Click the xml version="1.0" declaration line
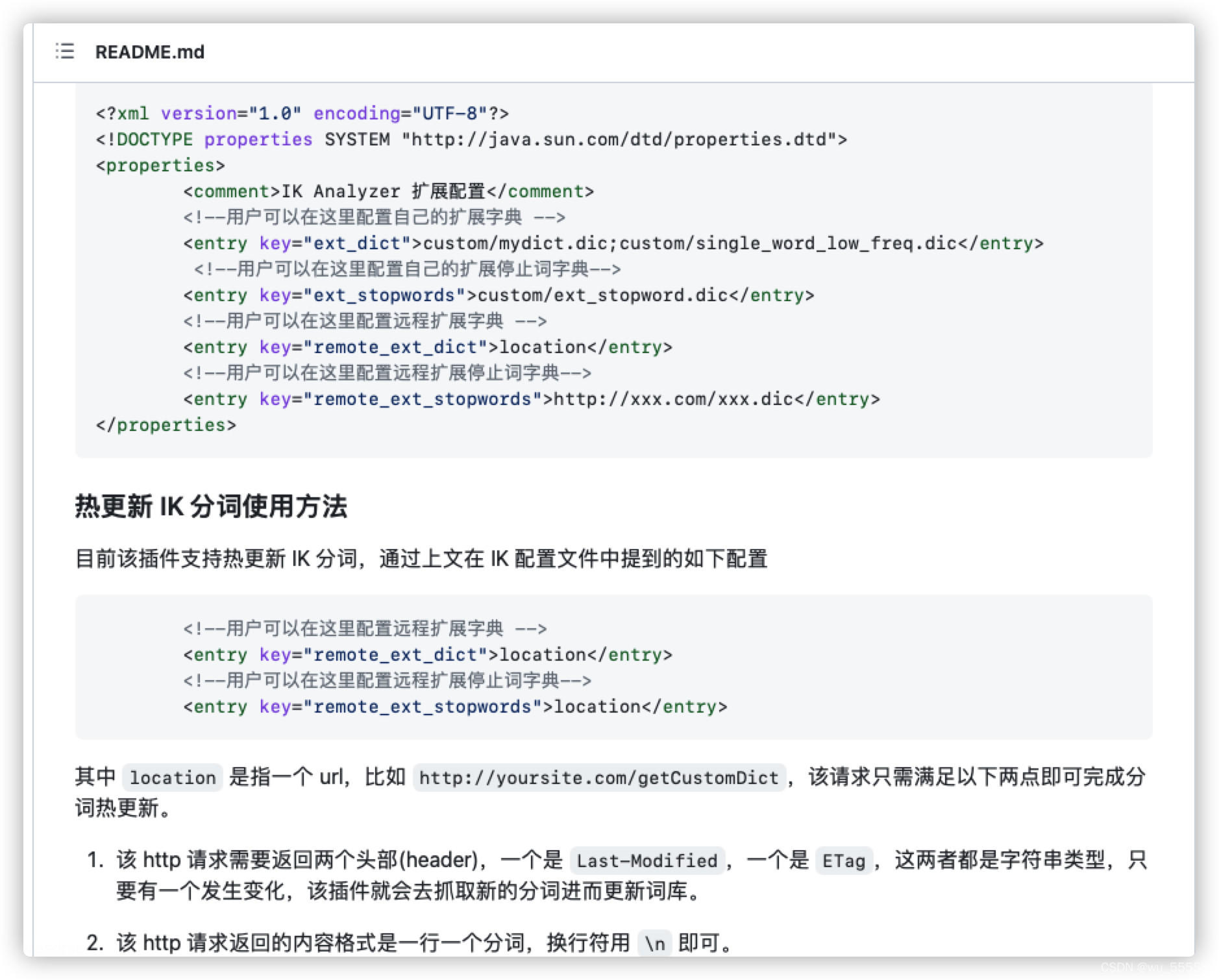Viewport: 1219px width, 980px height. pos(302,114)
